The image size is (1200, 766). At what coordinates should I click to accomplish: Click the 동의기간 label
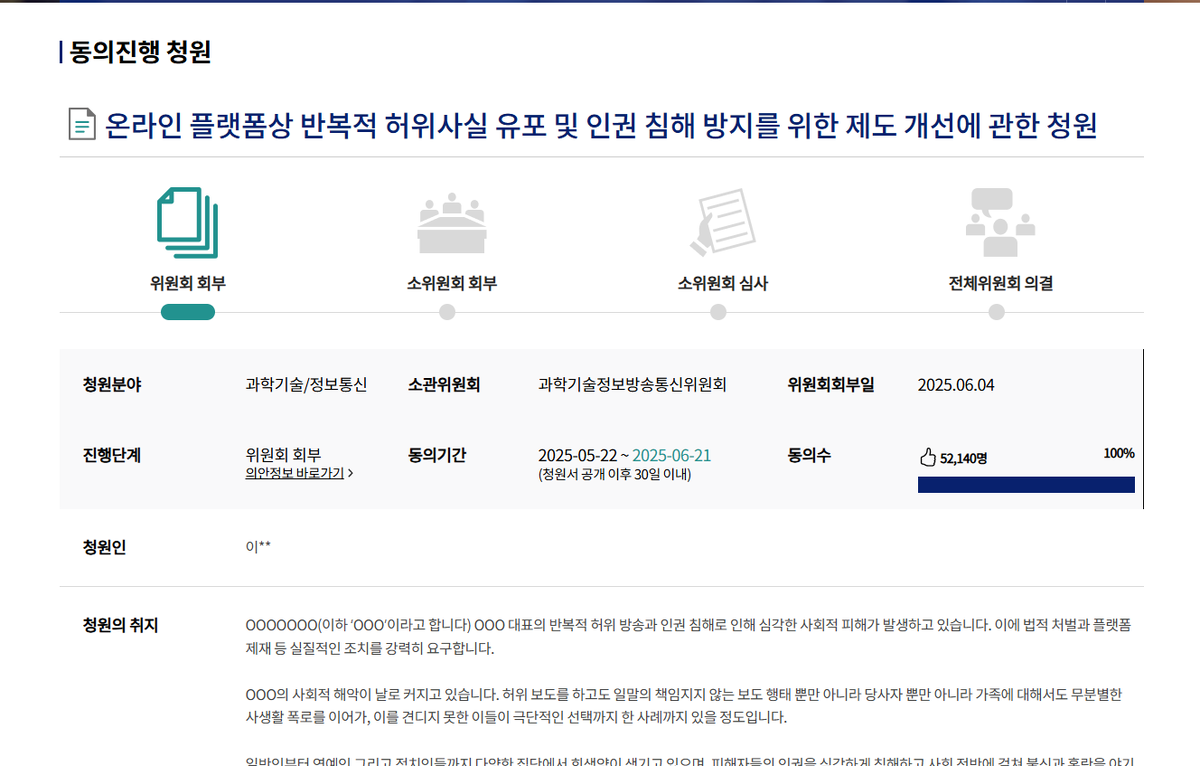pos(437,455)
